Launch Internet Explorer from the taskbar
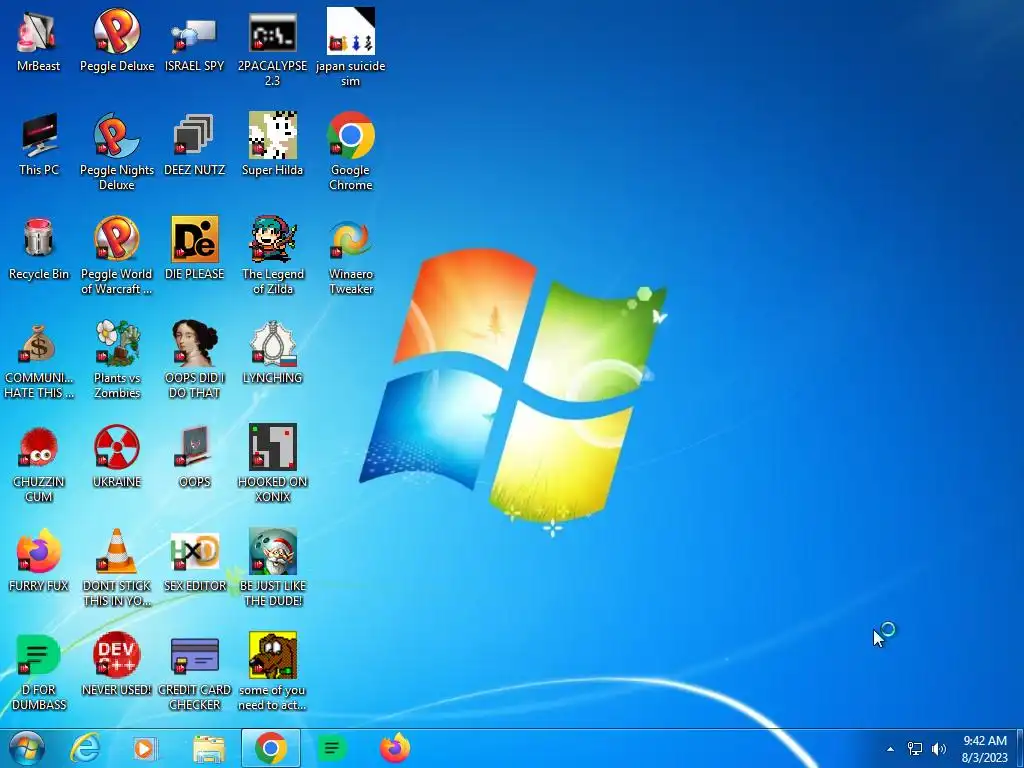The image size is (1024, 768). pos(86,748)
